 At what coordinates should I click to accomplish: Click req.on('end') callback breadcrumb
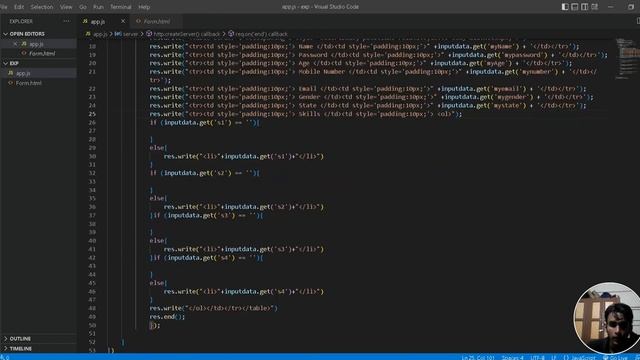(x=261, y=34)
